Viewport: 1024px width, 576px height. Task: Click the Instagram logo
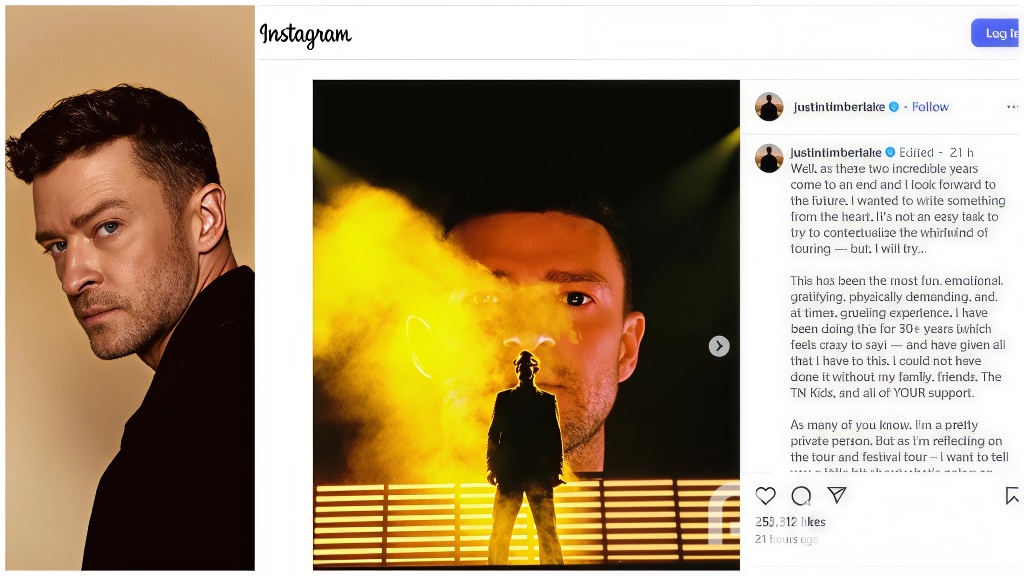click(x=305, y=35)
